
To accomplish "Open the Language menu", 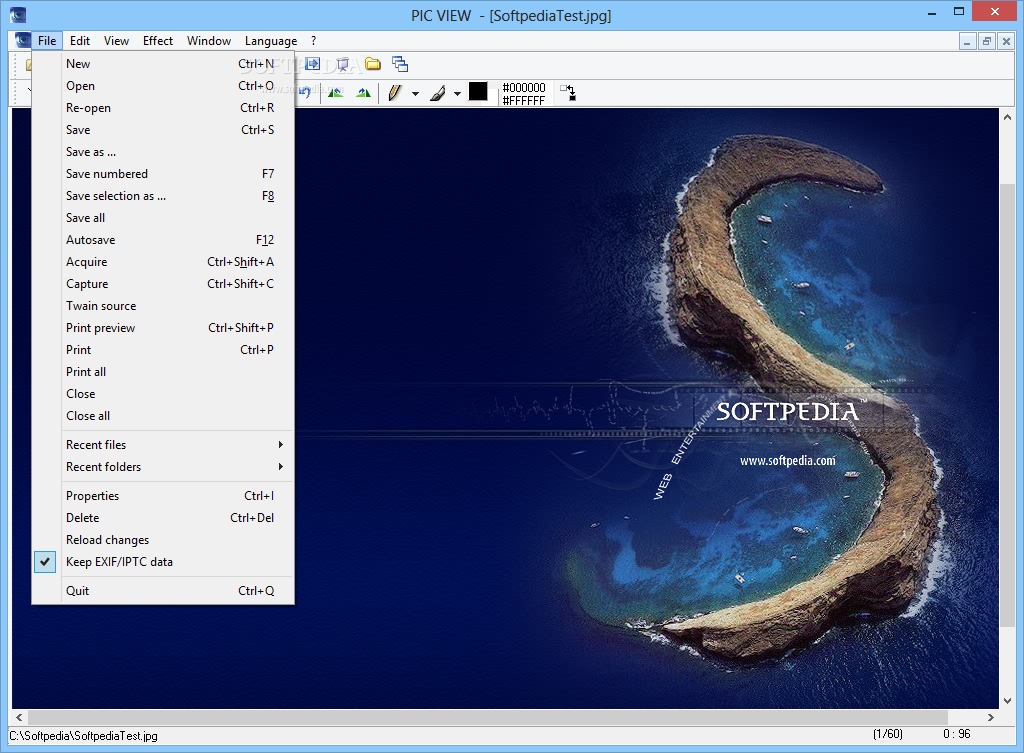I will click(271, 40).
